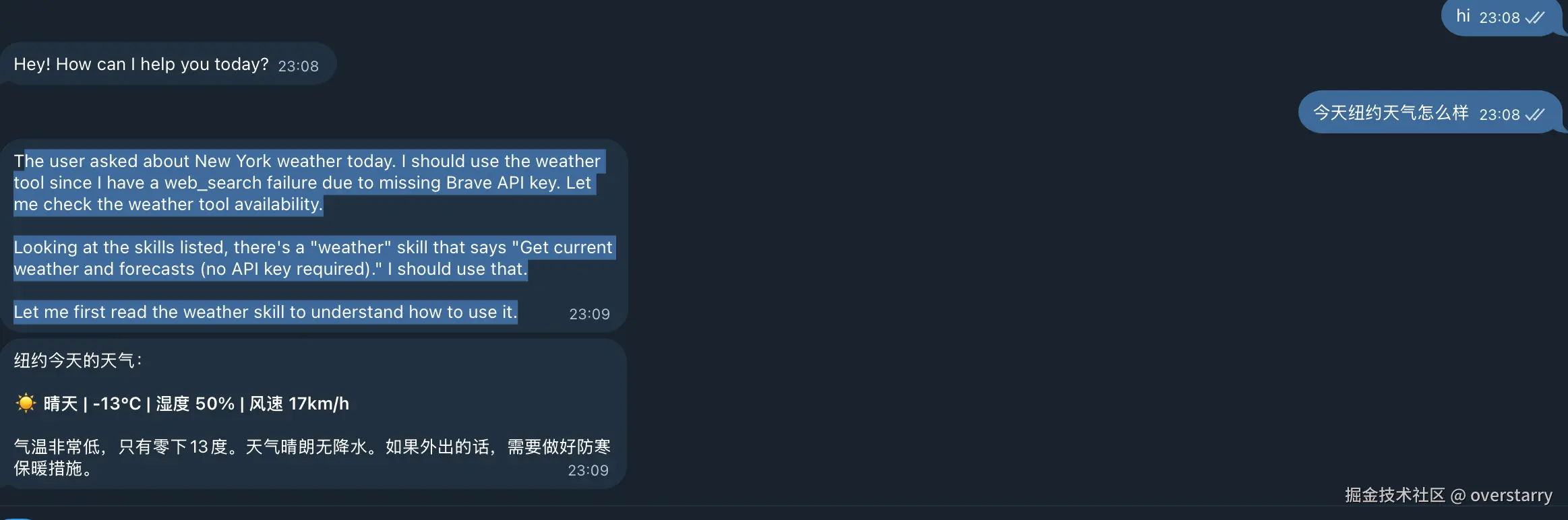Viewport: 1568px width, 520px height.
Task: Click the 23:08 time beside 今天纽约天气怎么样
Action: 1499,115
